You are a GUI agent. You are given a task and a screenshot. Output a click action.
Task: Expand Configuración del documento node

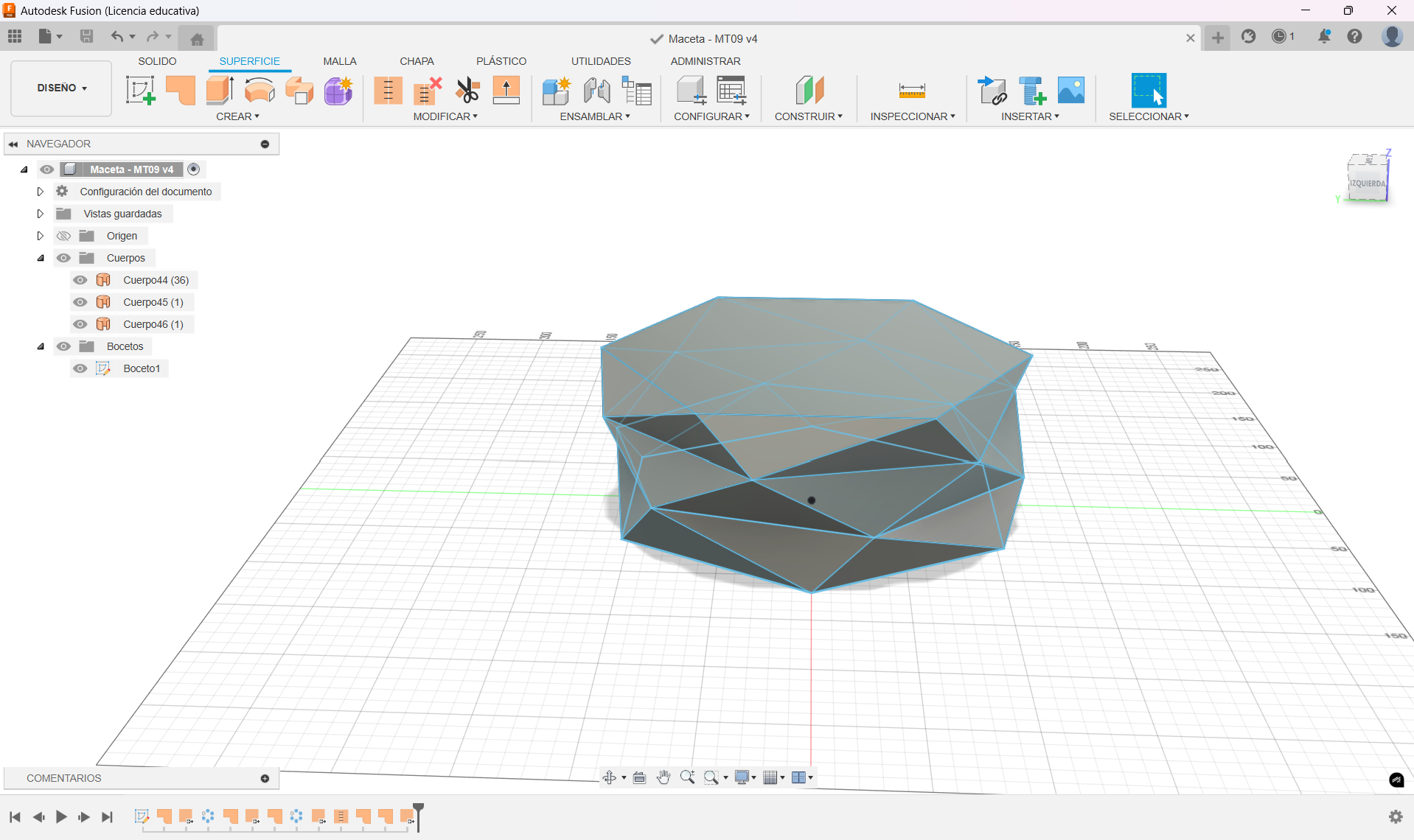click(41, 192)
